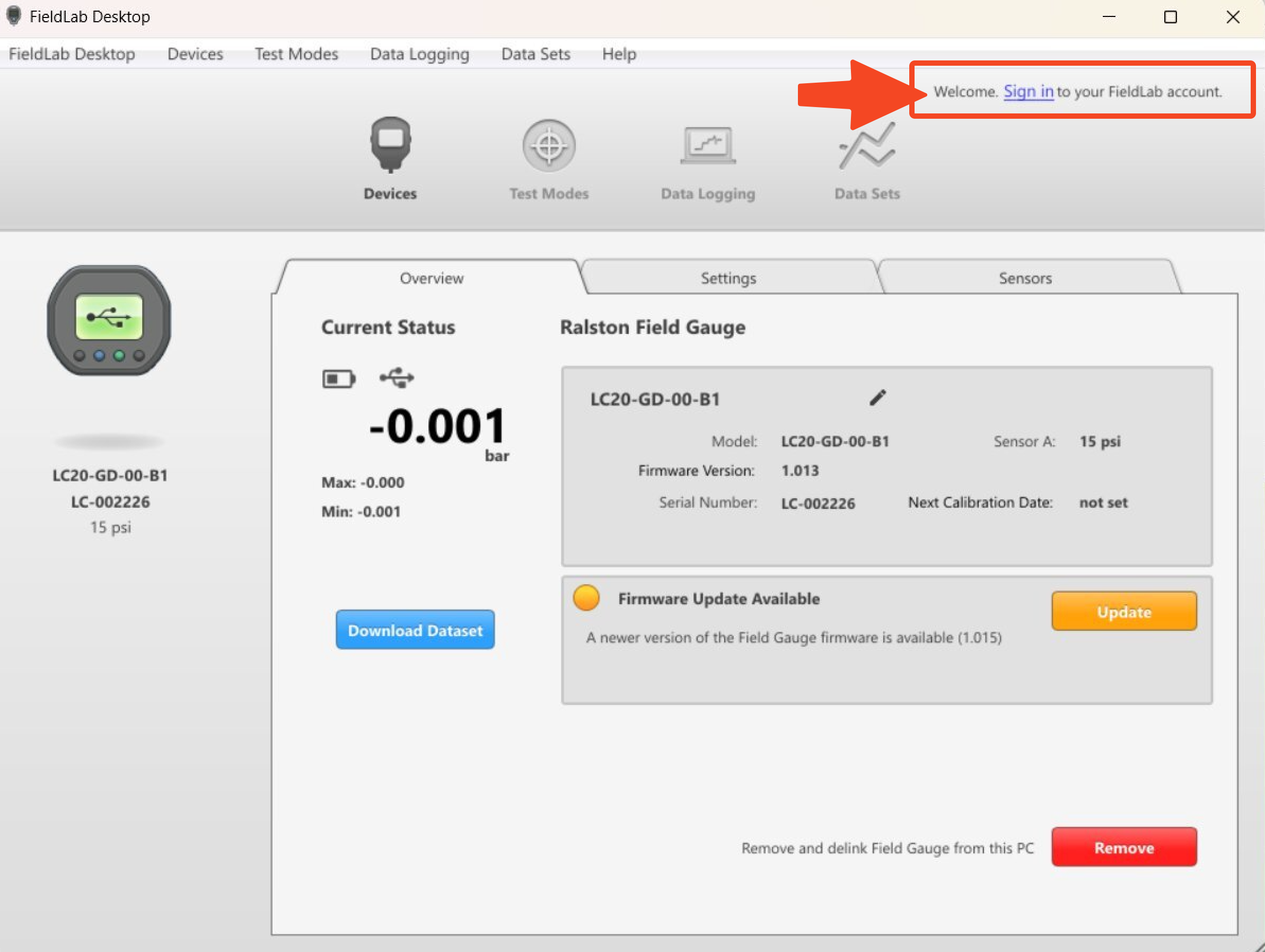
Task: Click the Serial Number LC-002226 value in info panel
Action: coord(818,503)
